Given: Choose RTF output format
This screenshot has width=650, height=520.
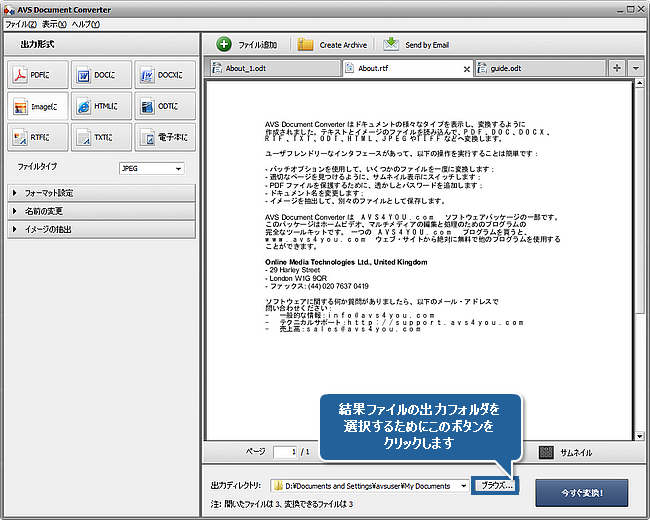Looking at the screenshot, I should (38, 137).
